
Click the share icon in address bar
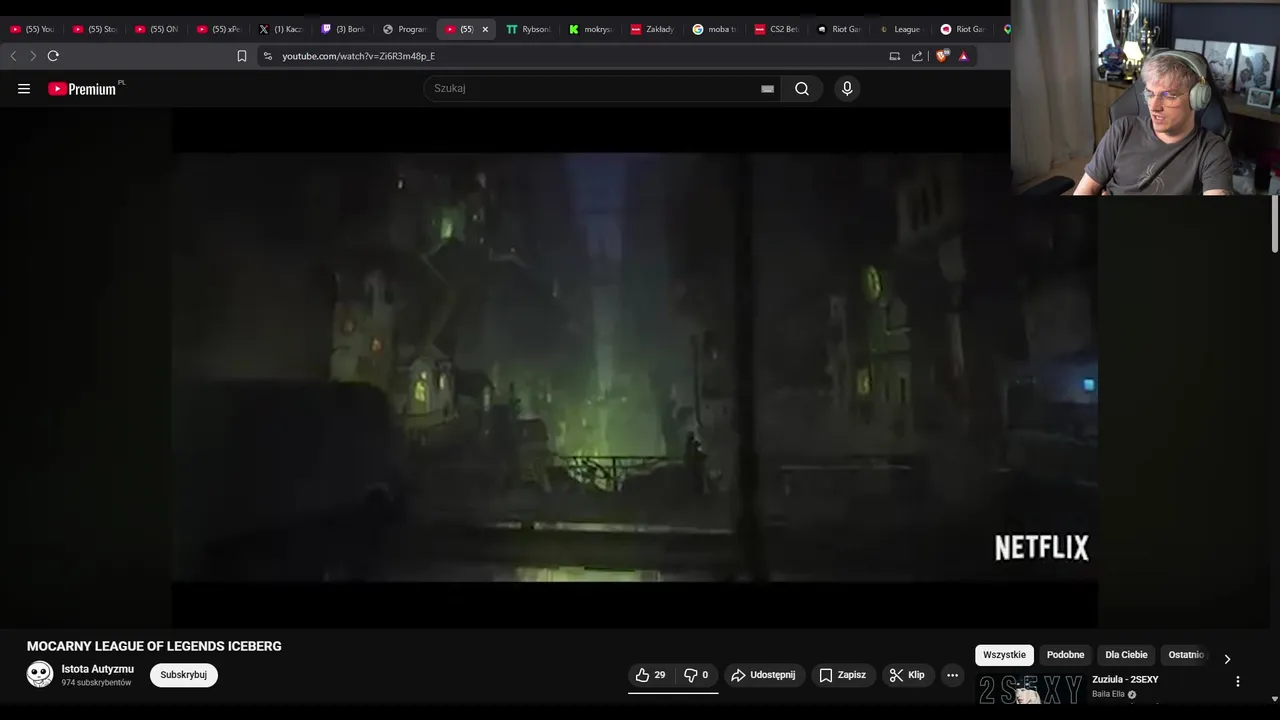(x=917, y=56)
